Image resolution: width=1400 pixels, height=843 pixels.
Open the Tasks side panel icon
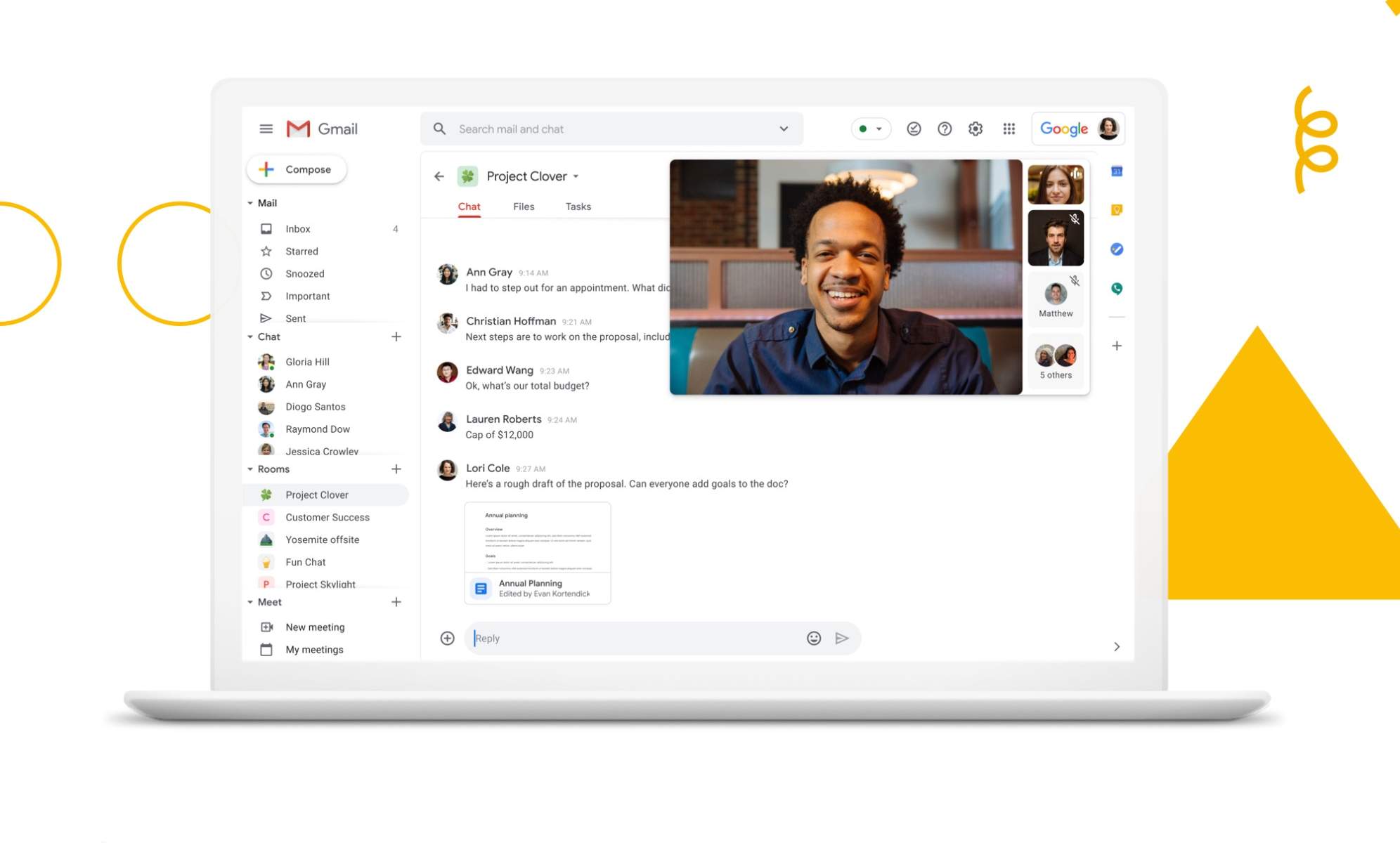pyautogui.click(x=1116, y=249)
